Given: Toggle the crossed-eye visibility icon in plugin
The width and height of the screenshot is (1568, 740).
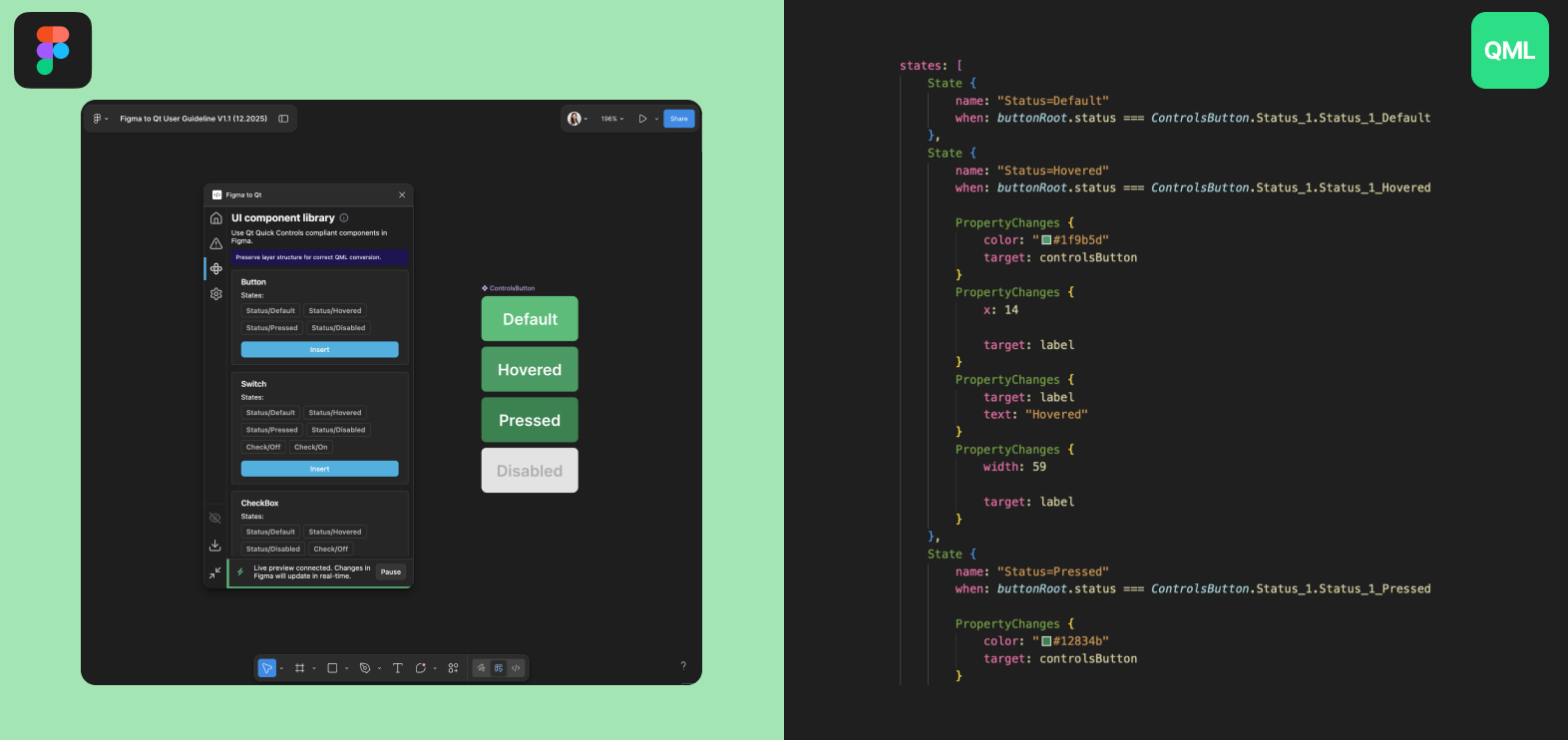Looking at the screenshot, I should point(215,519).
